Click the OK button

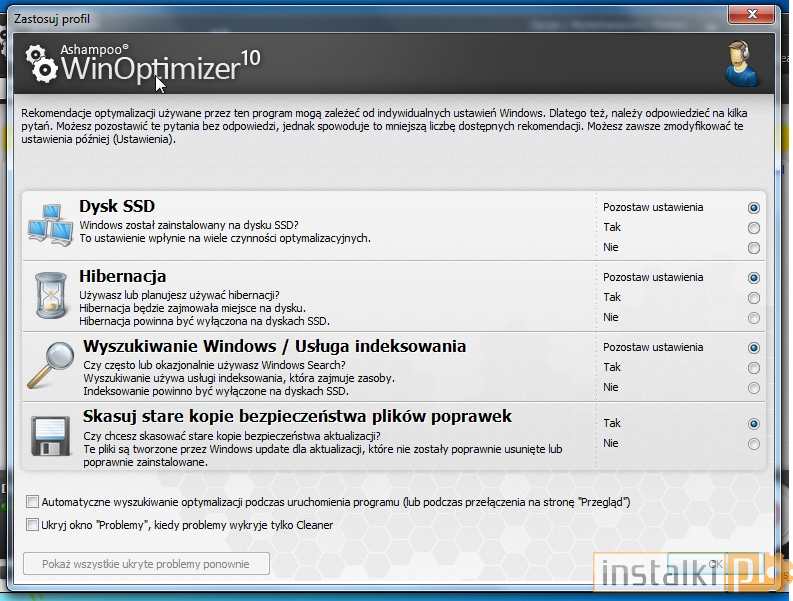click(715, 564)
